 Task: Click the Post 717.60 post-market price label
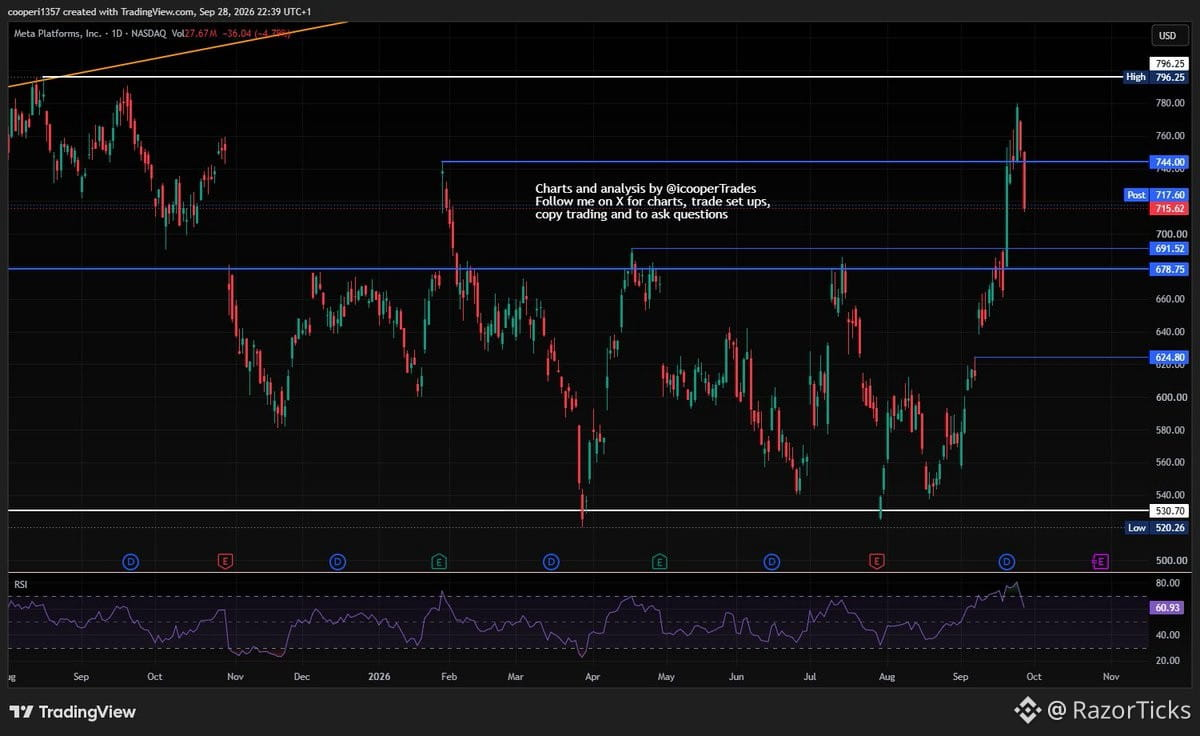coord(1156,195)
